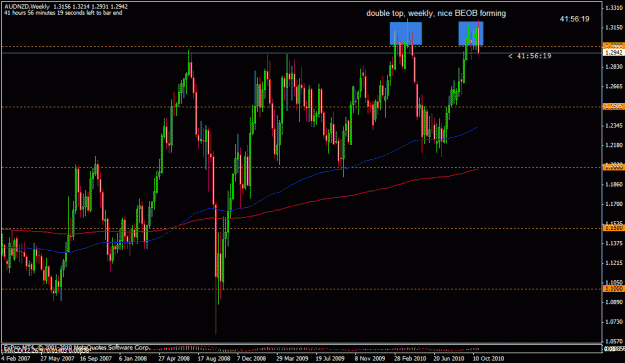
Task: Click the 1.1700 price axis label
Action: (x=614, y=204)
